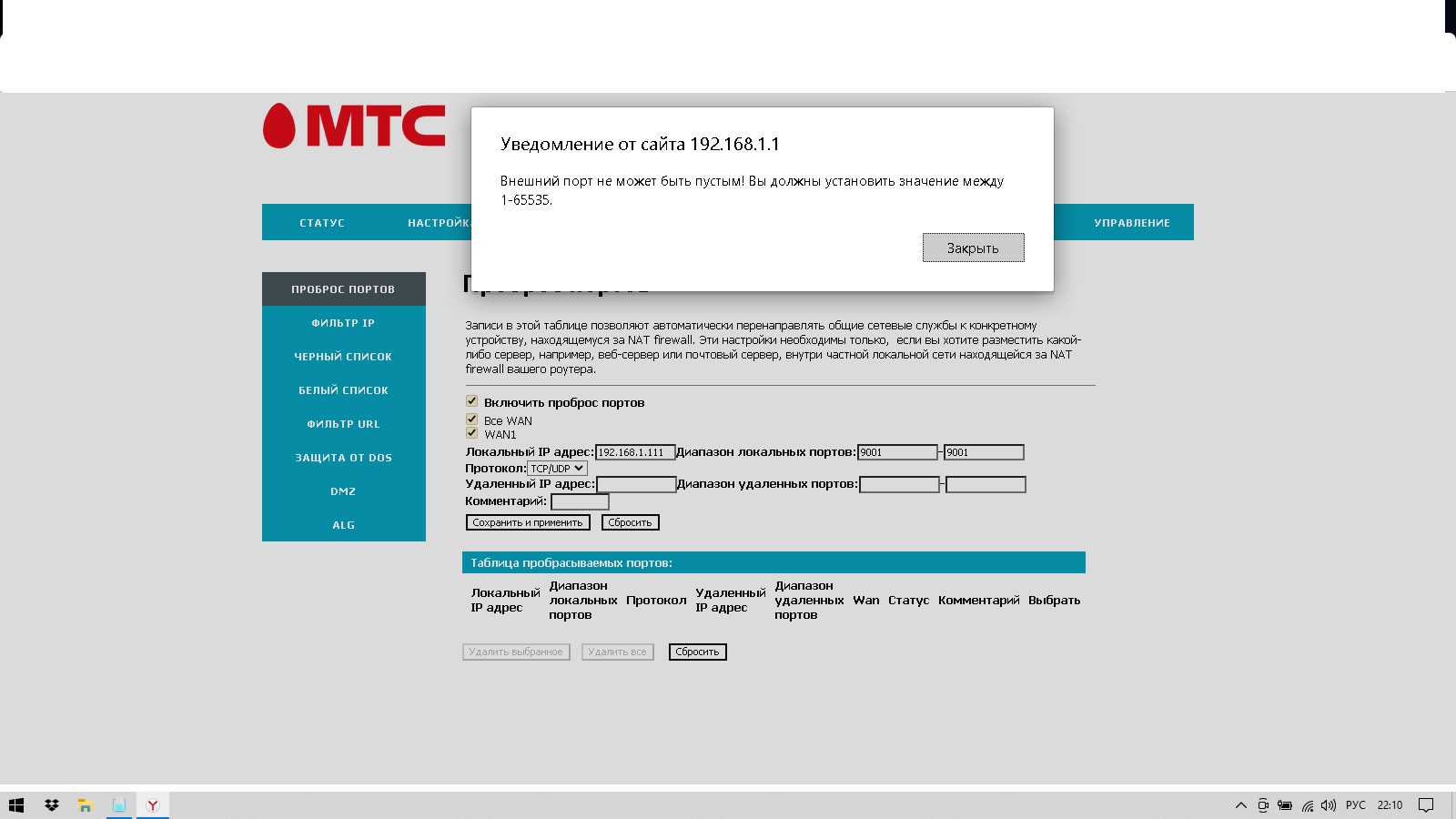The height and width of the screenshot is (819, 1456).
Task: Click the Удалить выбранное button
Action: (x=516, y=652)
